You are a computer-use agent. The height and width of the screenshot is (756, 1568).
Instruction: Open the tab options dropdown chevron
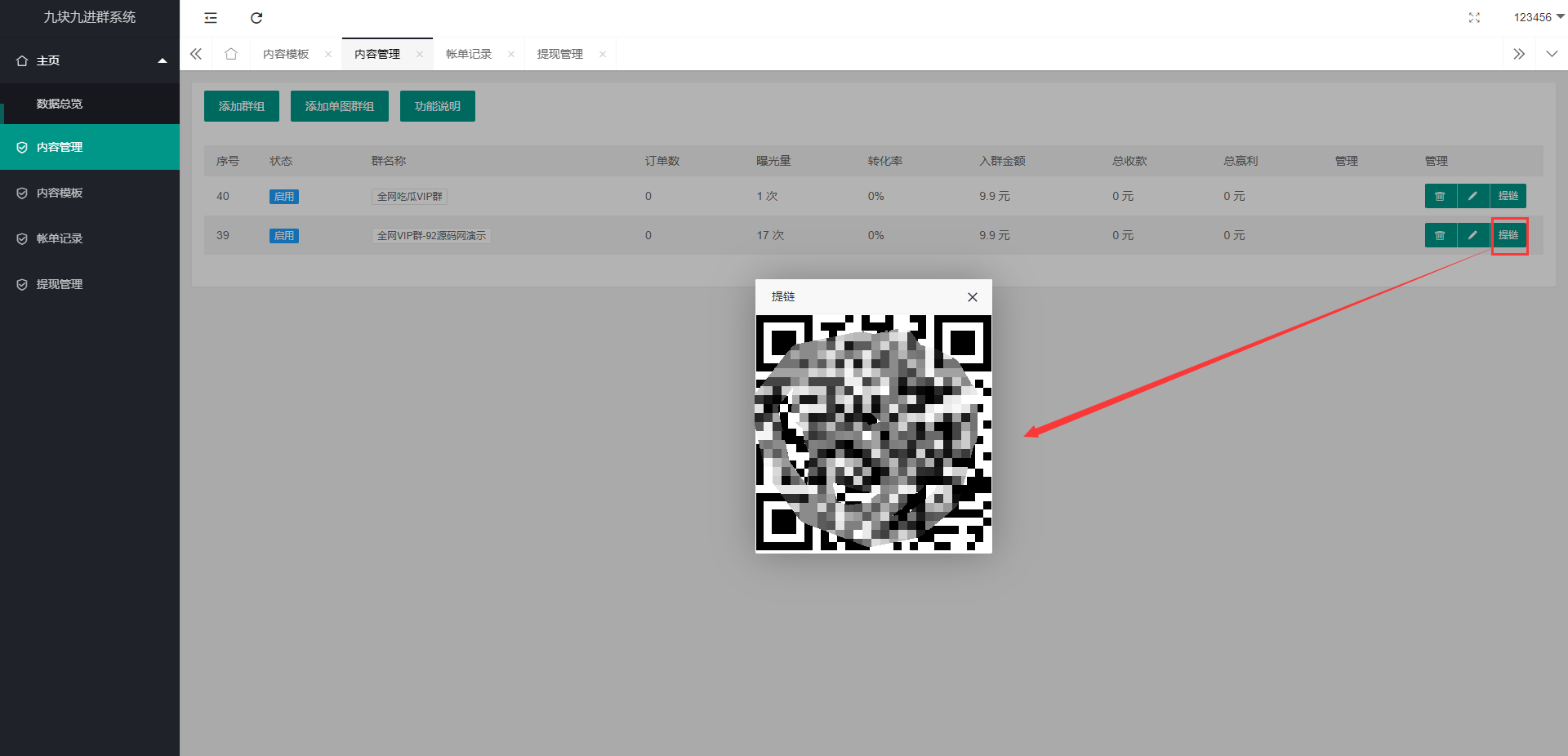point(1552,54)
